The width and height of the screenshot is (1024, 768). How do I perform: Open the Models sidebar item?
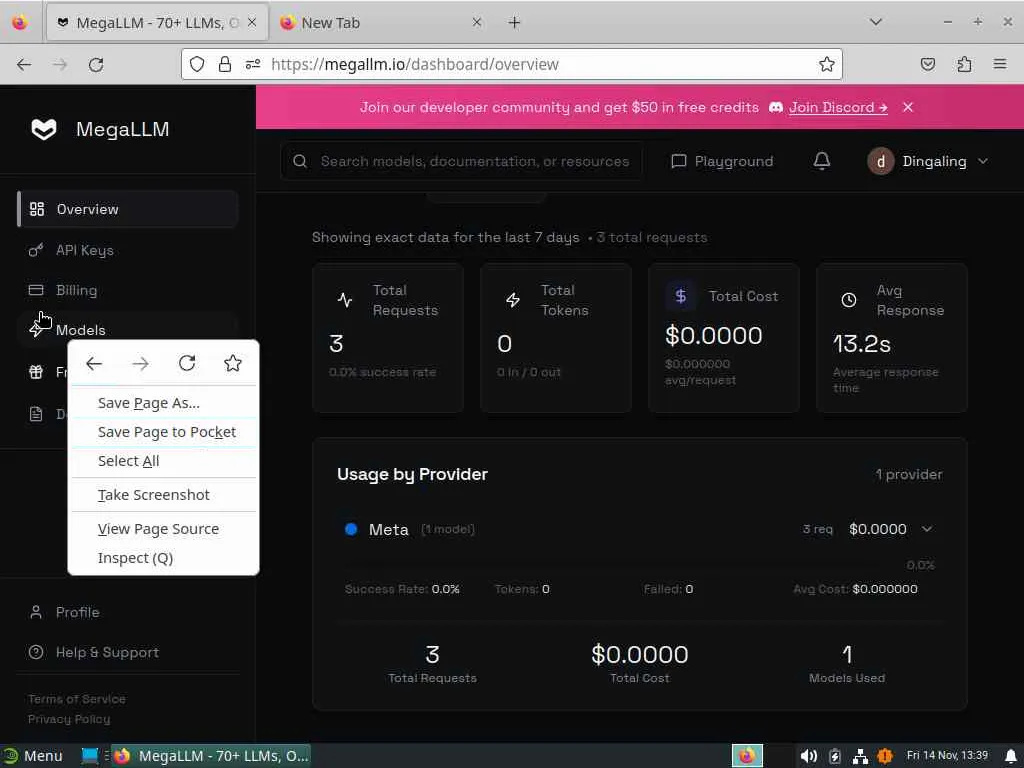coord(128,330)
